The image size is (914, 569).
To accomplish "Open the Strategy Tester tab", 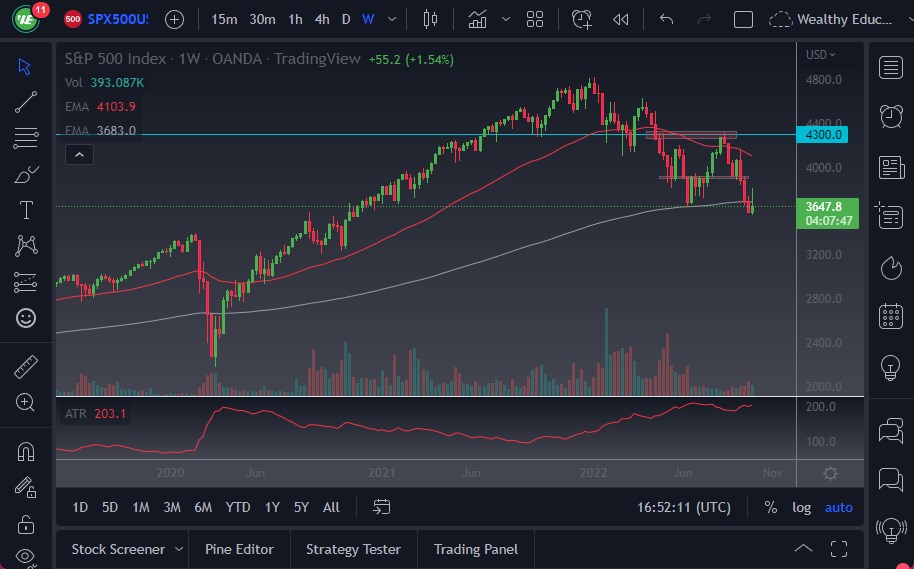I will pos(353,549).
